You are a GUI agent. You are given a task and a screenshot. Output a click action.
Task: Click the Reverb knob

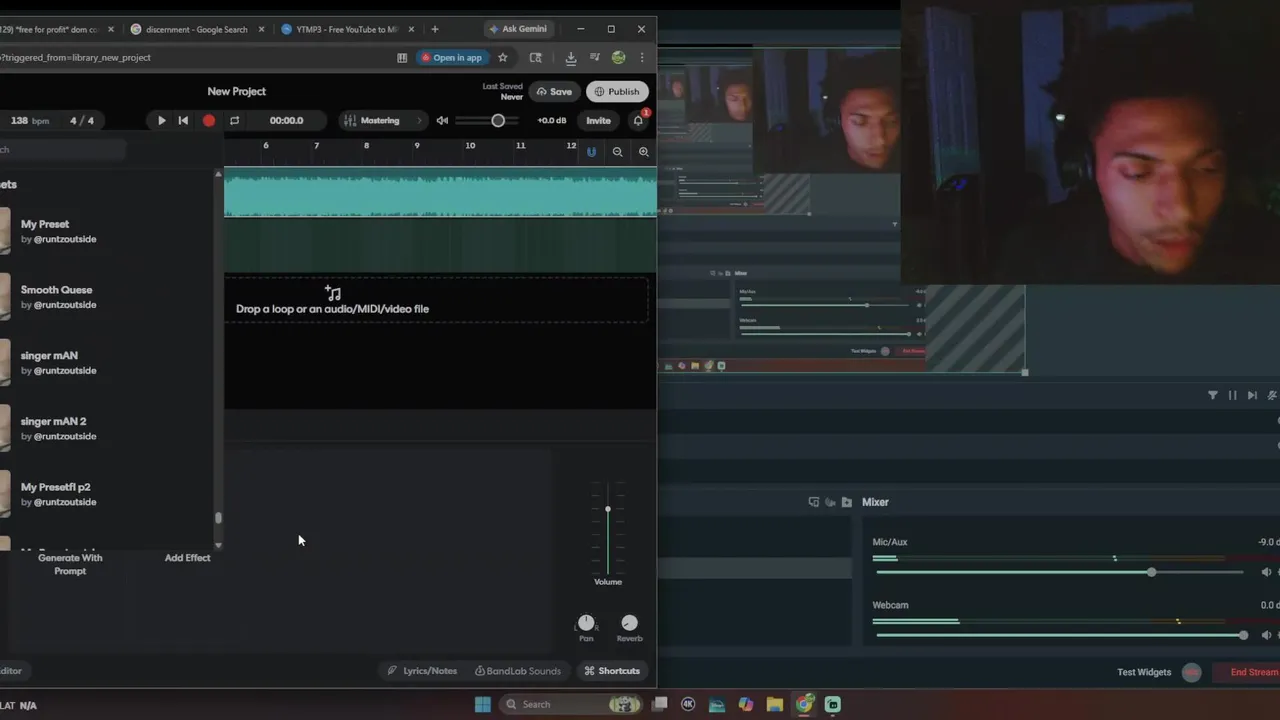(x=629, y=623)
